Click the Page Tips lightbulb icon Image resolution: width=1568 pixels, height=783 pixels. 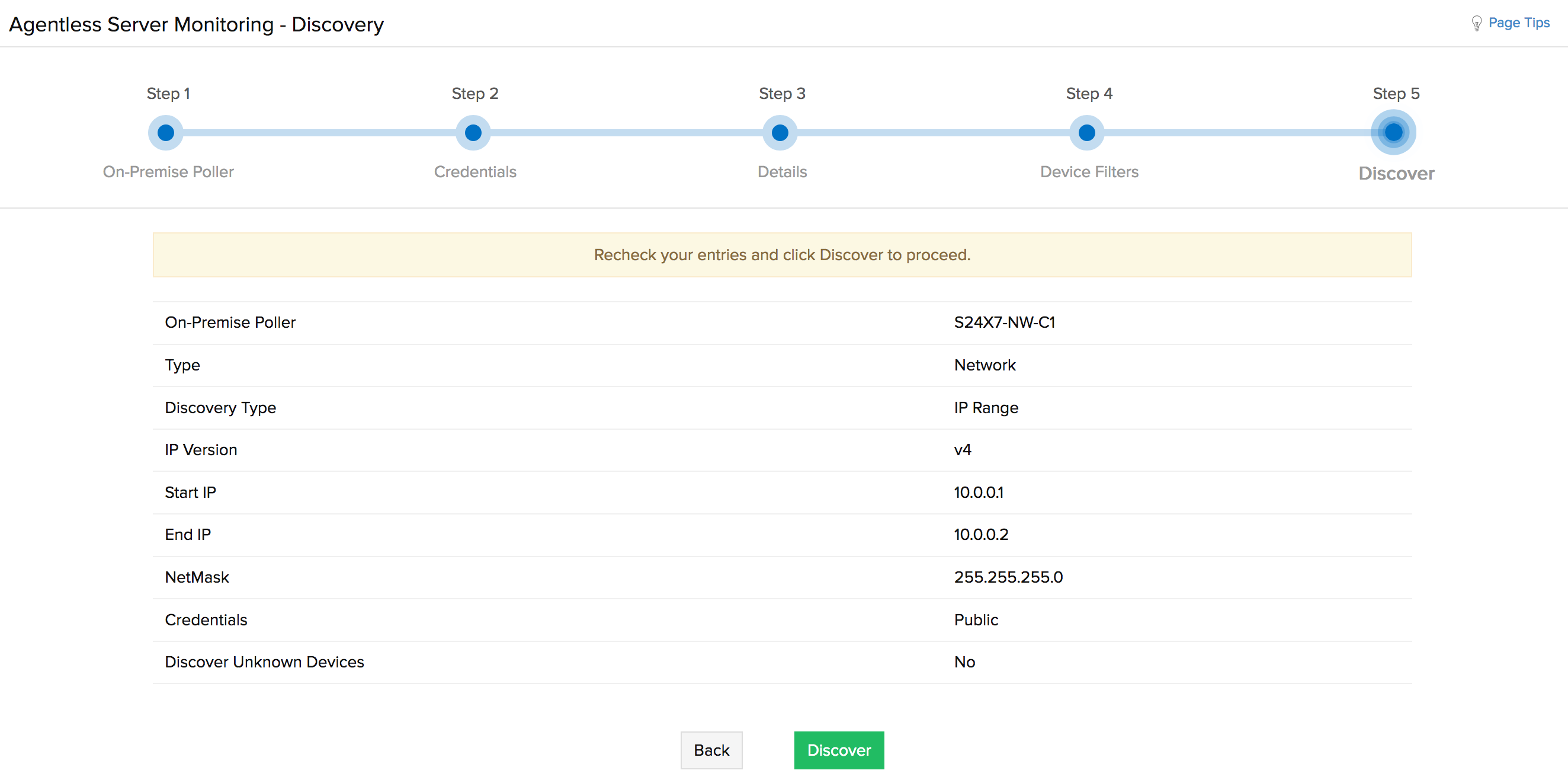coord(1476,23)
